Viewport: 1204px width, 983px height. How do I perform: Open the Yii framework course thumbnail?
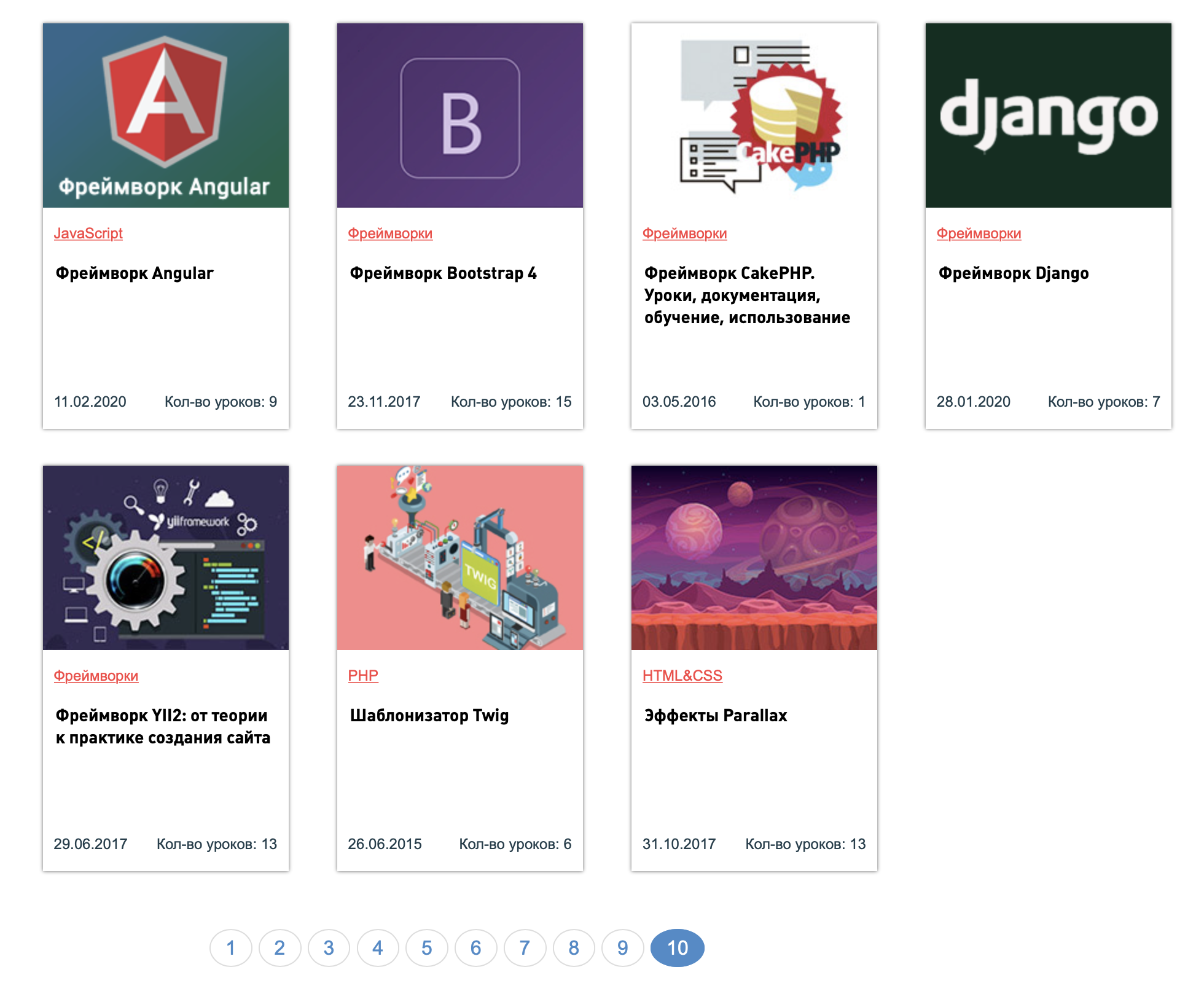166,558
